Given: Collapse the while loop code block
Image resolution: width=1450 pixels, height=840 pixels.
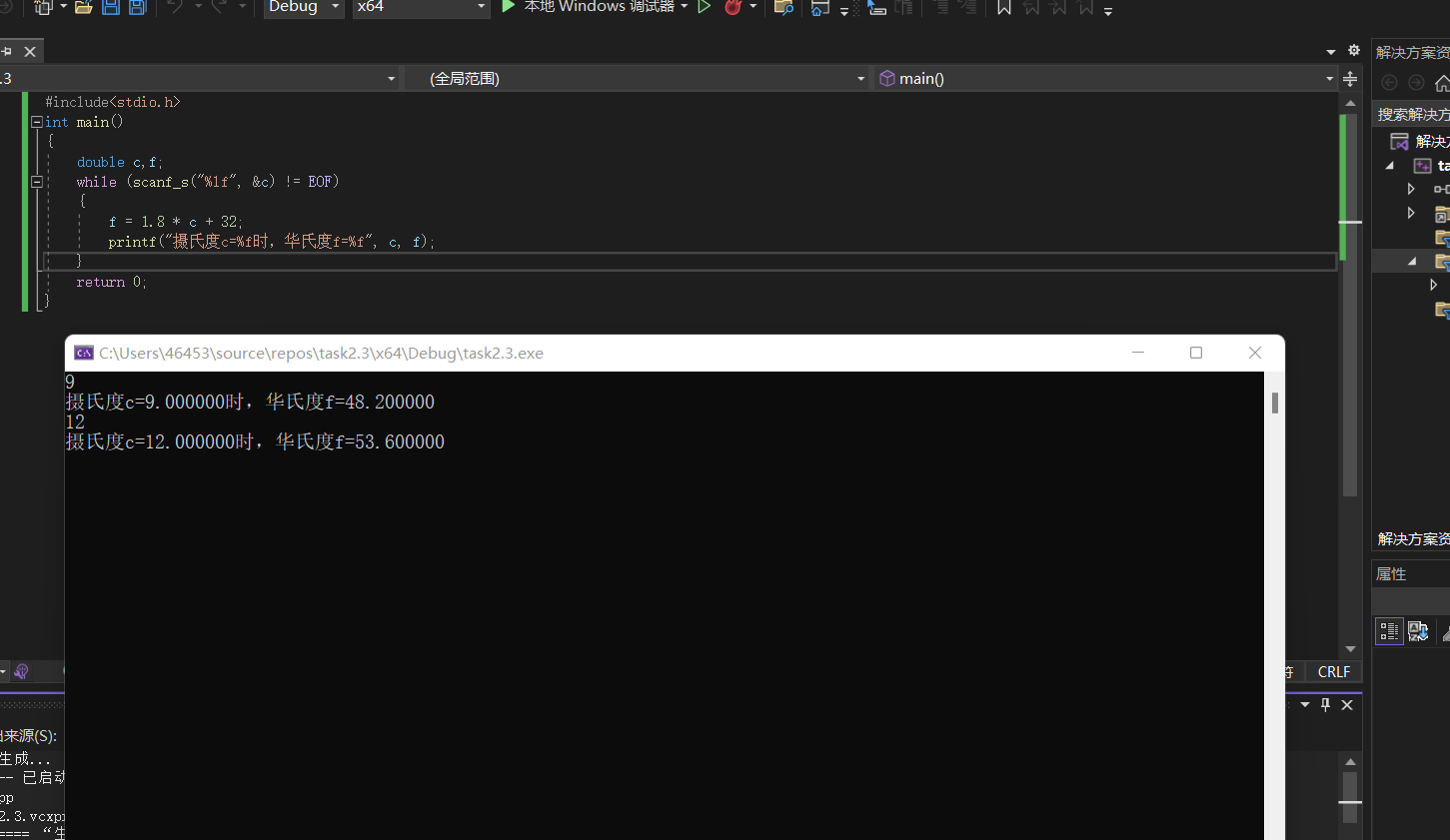Looking at the screenshot, I should click(x=37, y=182).
